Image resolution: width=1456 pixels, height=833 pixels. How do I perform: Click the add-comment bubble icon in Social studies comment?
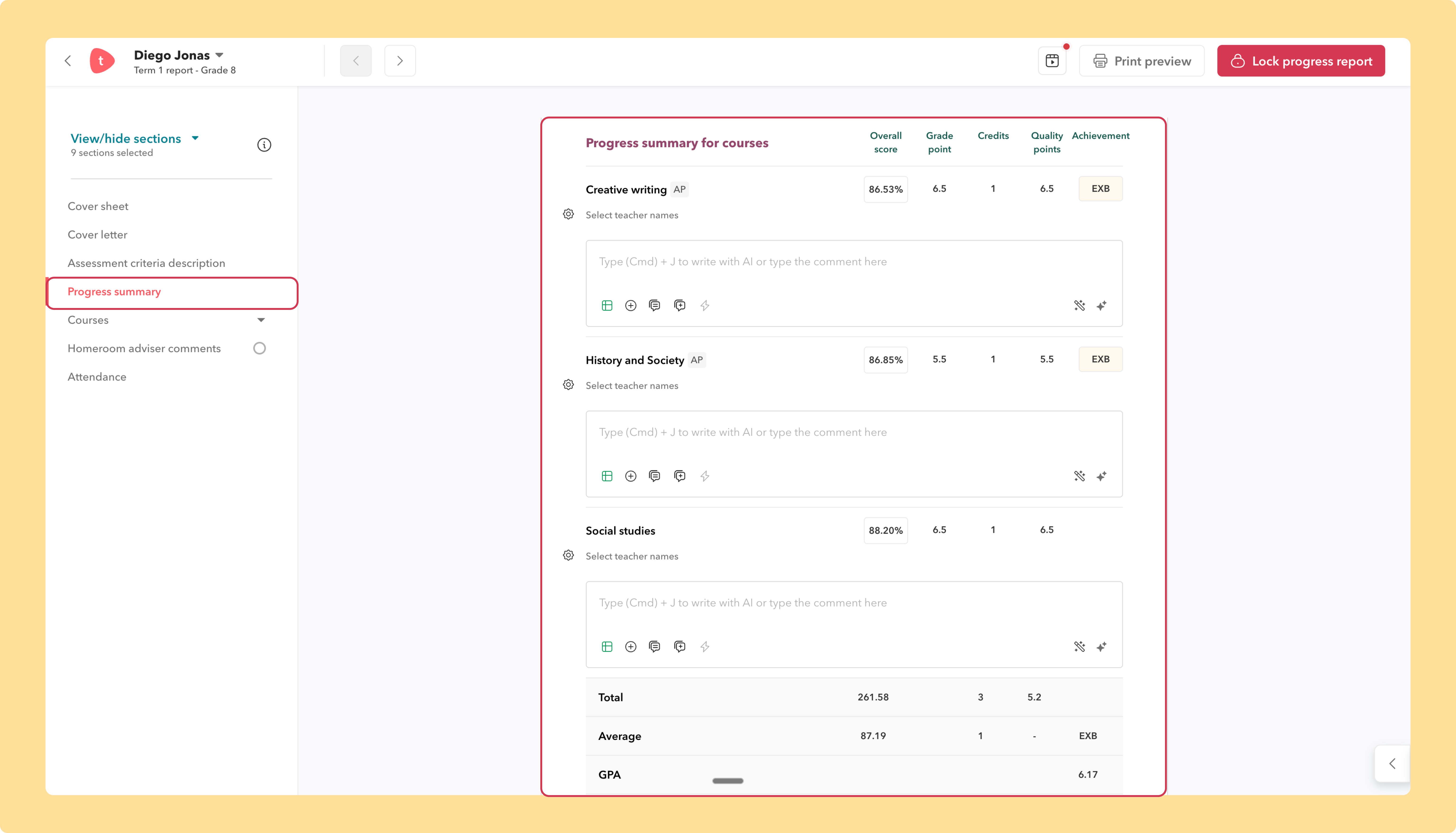(680, 647)
